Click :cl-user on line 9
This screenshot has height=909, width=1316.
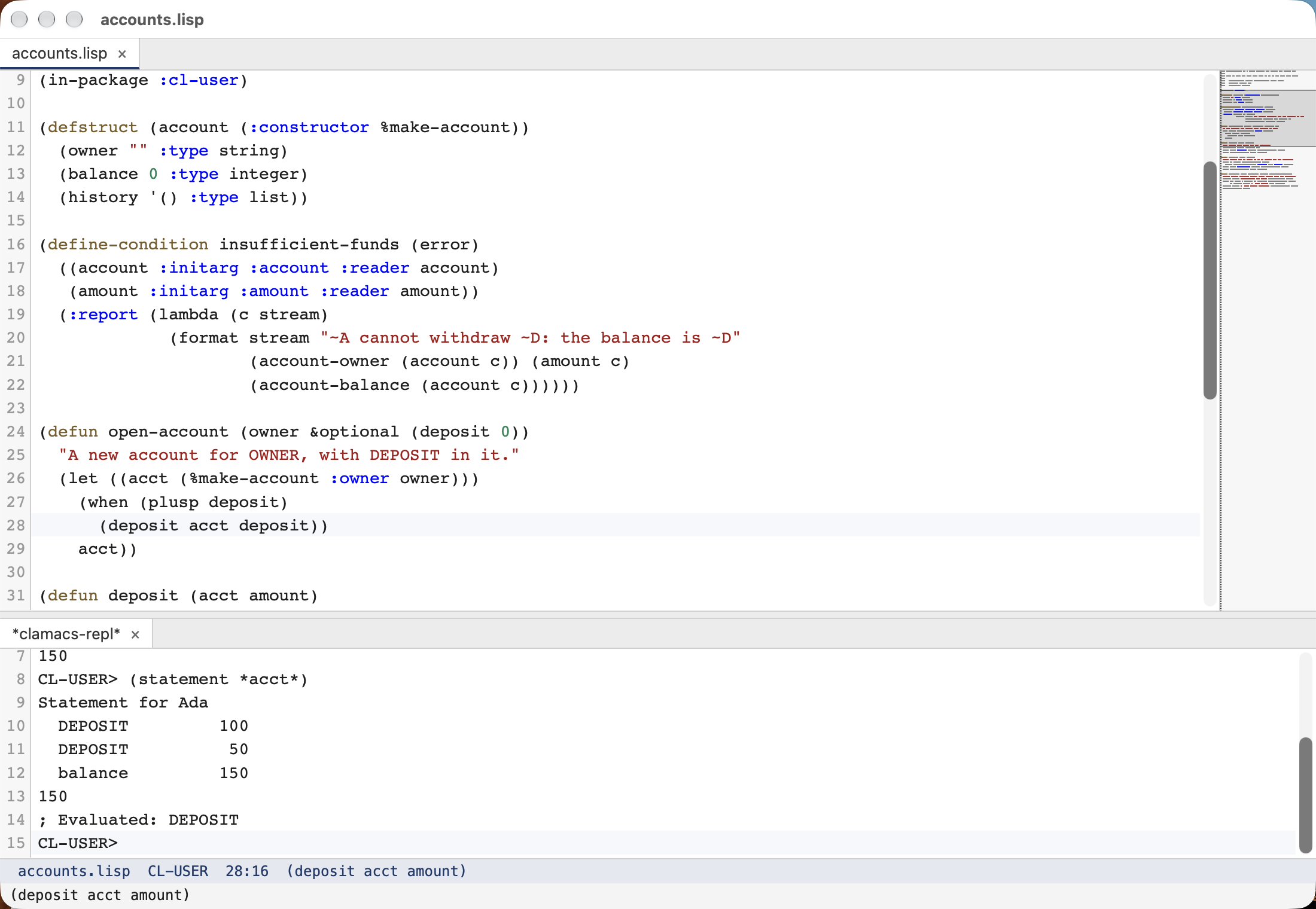[199, 80]
